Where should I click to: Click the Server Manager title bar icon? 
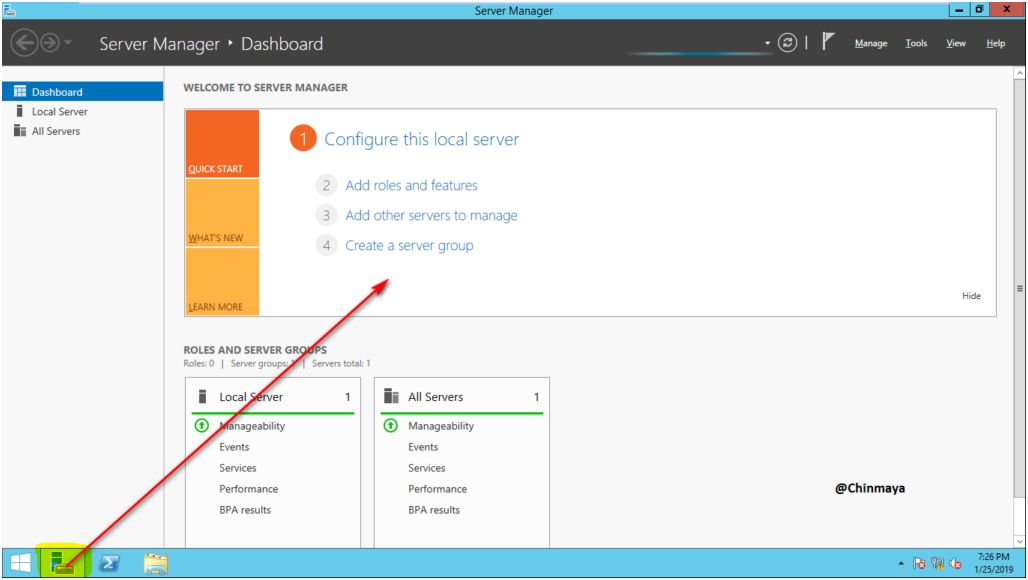9,10
